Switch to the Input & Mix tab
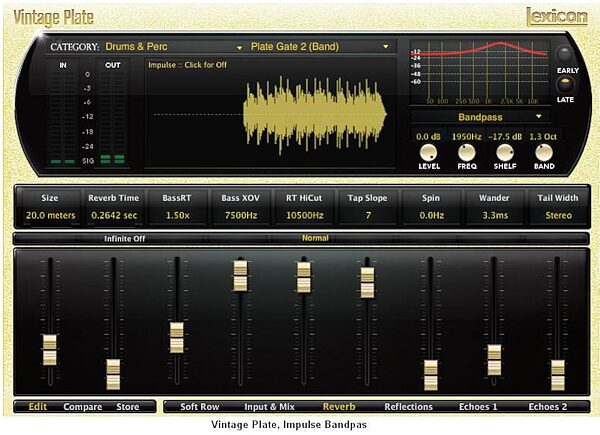The image size is (600, 435). pyautogui.click(x=269, y=407)
